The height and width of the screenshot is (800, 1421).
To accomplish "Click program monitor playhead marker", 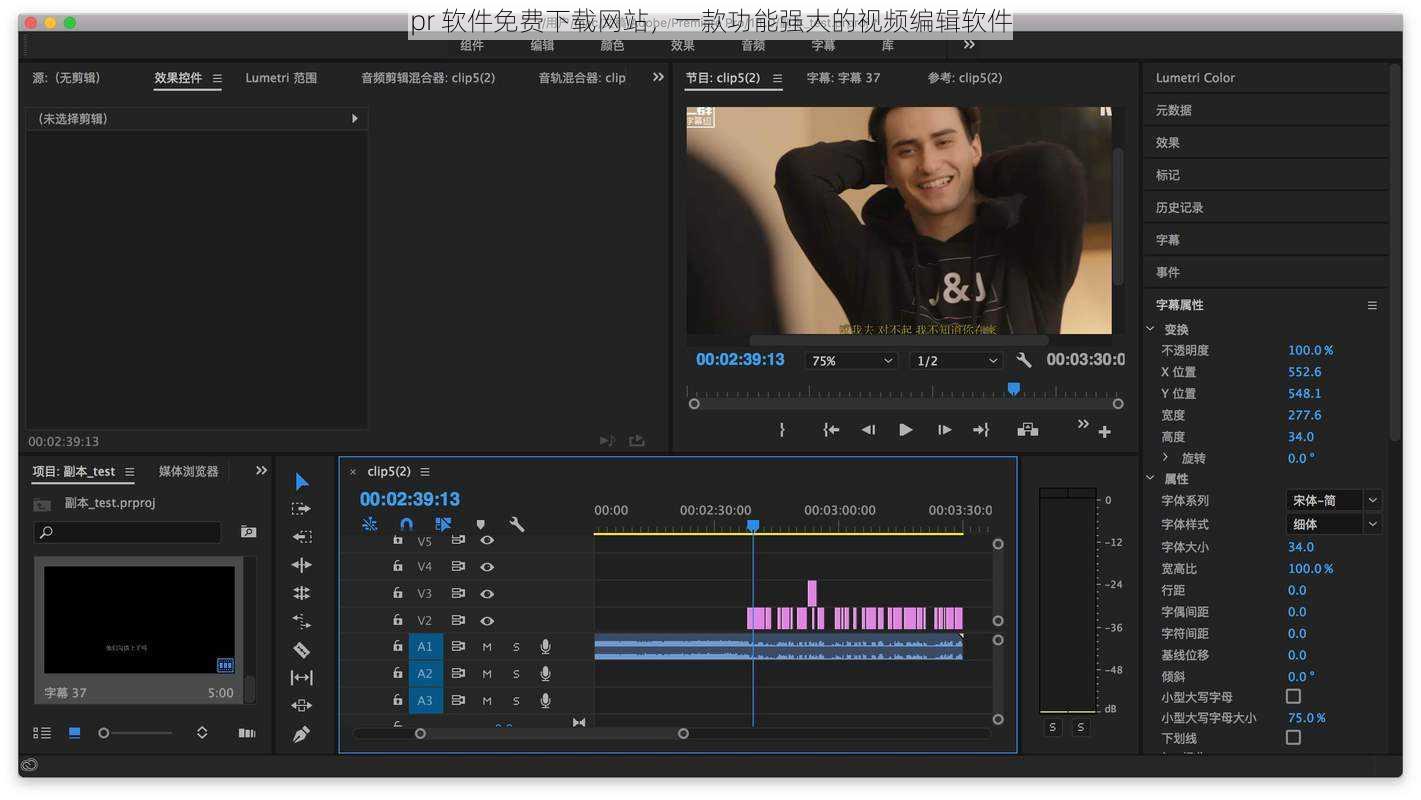I will tap(1013, 388).
